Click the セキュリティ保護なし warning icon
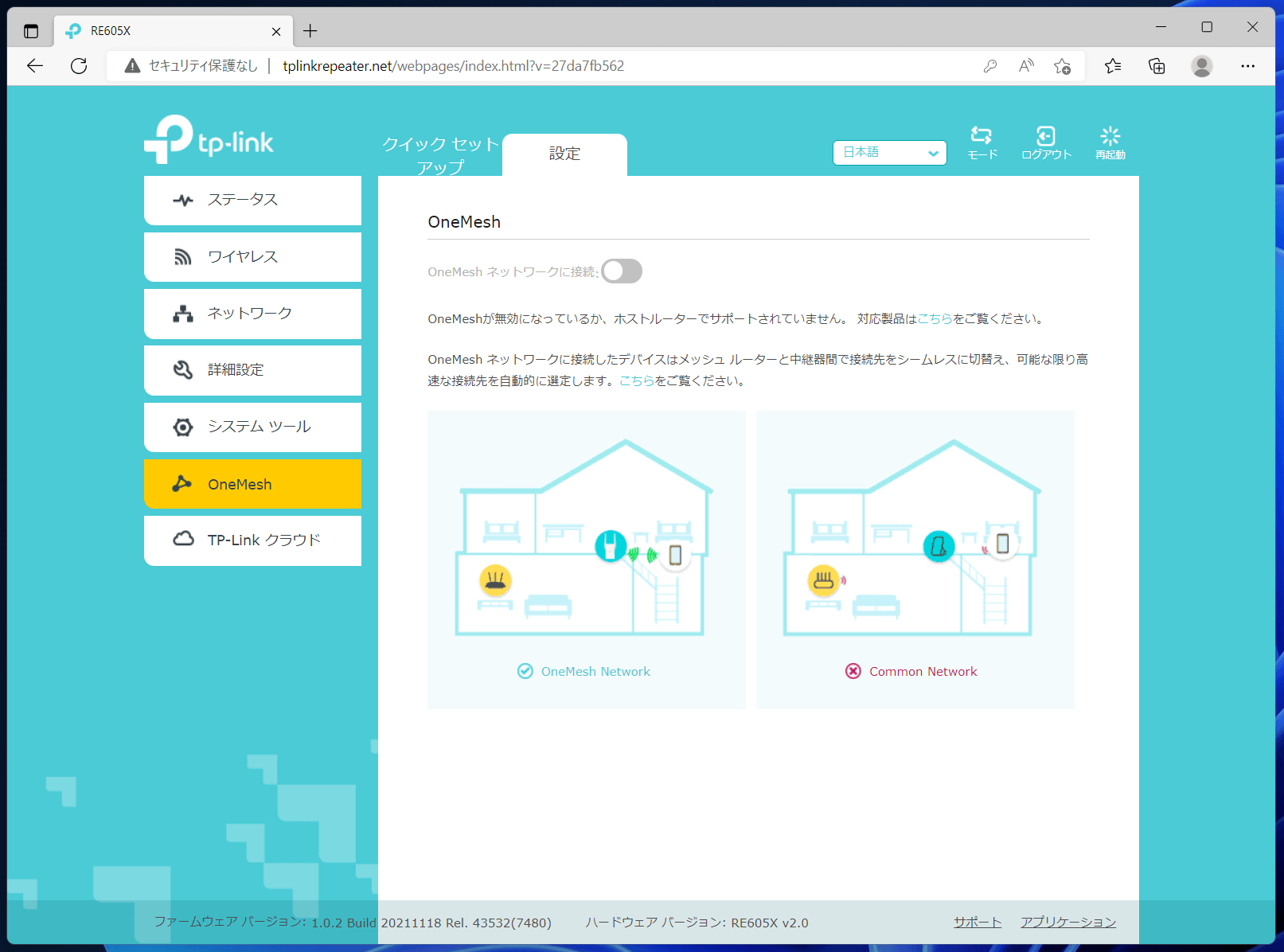This screenshot has width=1284, height=952. tap(133, 66)
